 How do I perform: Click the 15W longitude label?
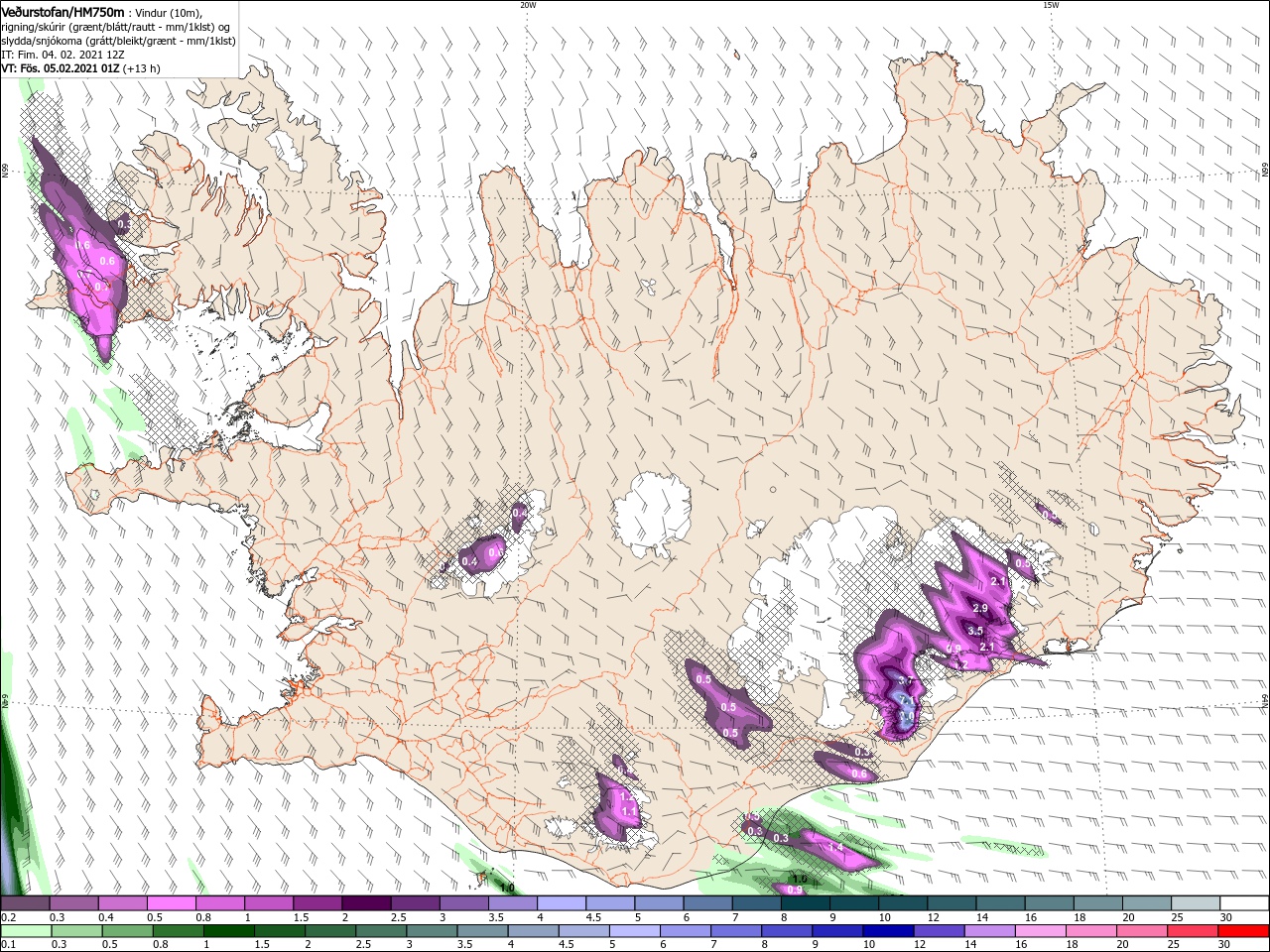[1051, 5]
